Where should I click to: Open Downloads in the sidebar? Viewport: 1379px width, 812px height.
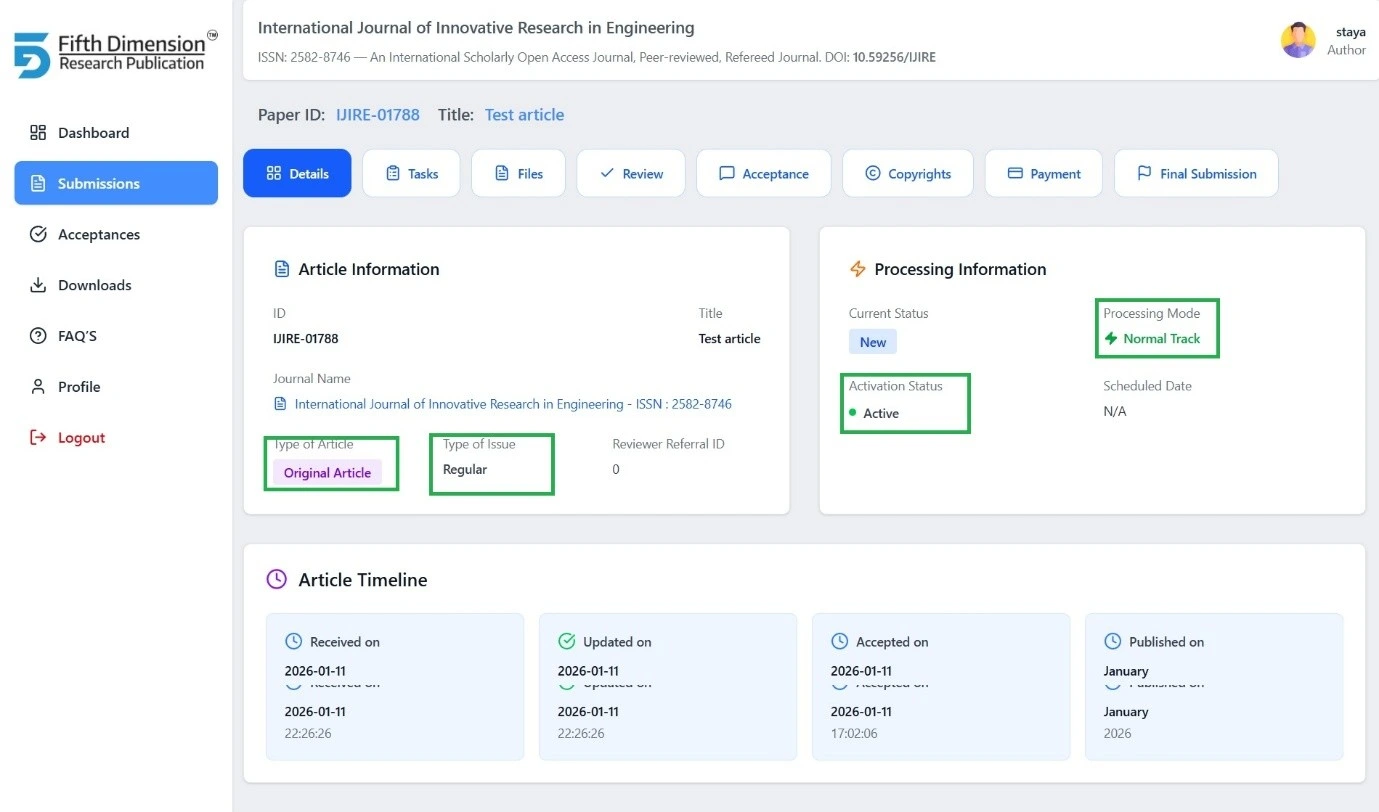[x=116, y=285]
